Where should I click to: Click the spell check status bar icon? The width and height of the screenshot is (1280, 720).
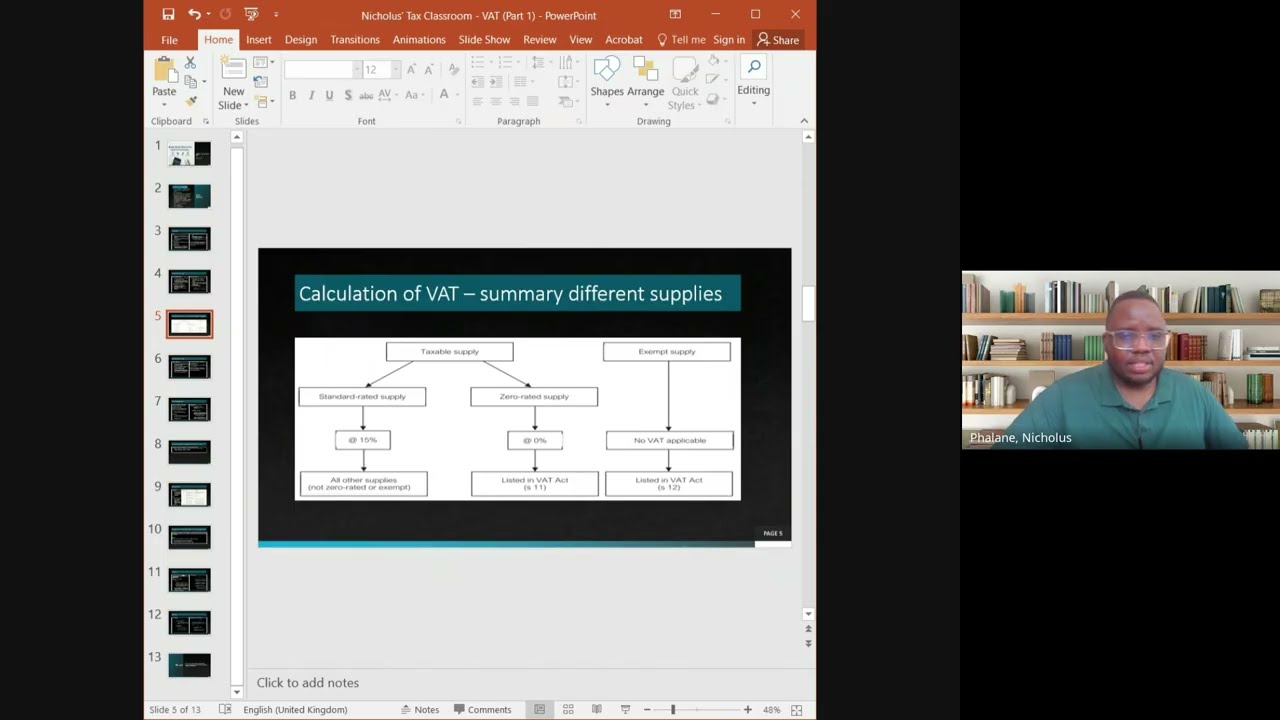pyautogui.click(x=225, y=709)
